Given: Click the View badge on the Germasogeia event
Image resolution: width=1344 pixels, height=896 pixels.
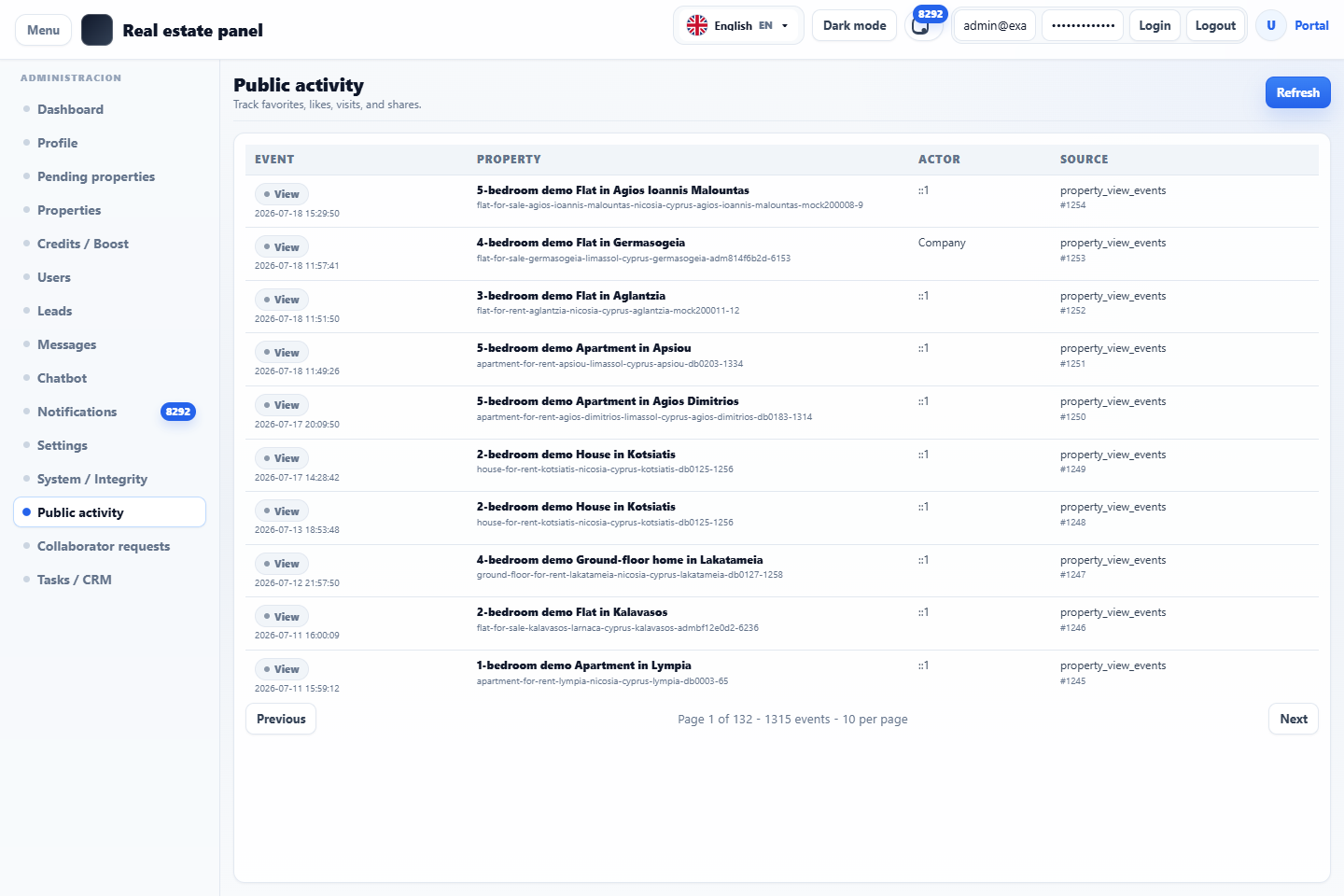Looking at the screenshot, I should [282, 247].
